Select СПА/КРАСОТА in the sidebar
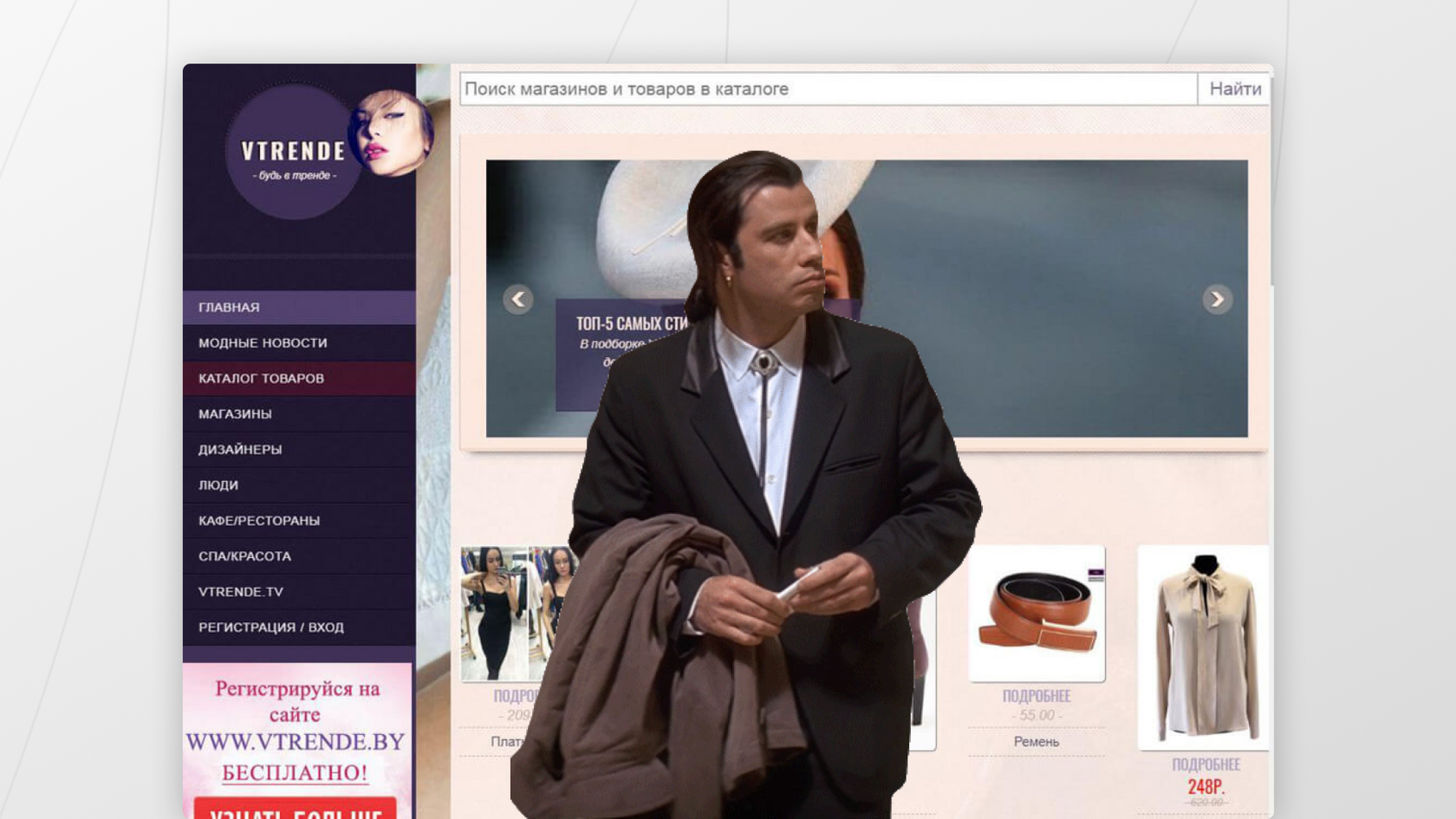 pyautogui.click(x=299, y=556)
